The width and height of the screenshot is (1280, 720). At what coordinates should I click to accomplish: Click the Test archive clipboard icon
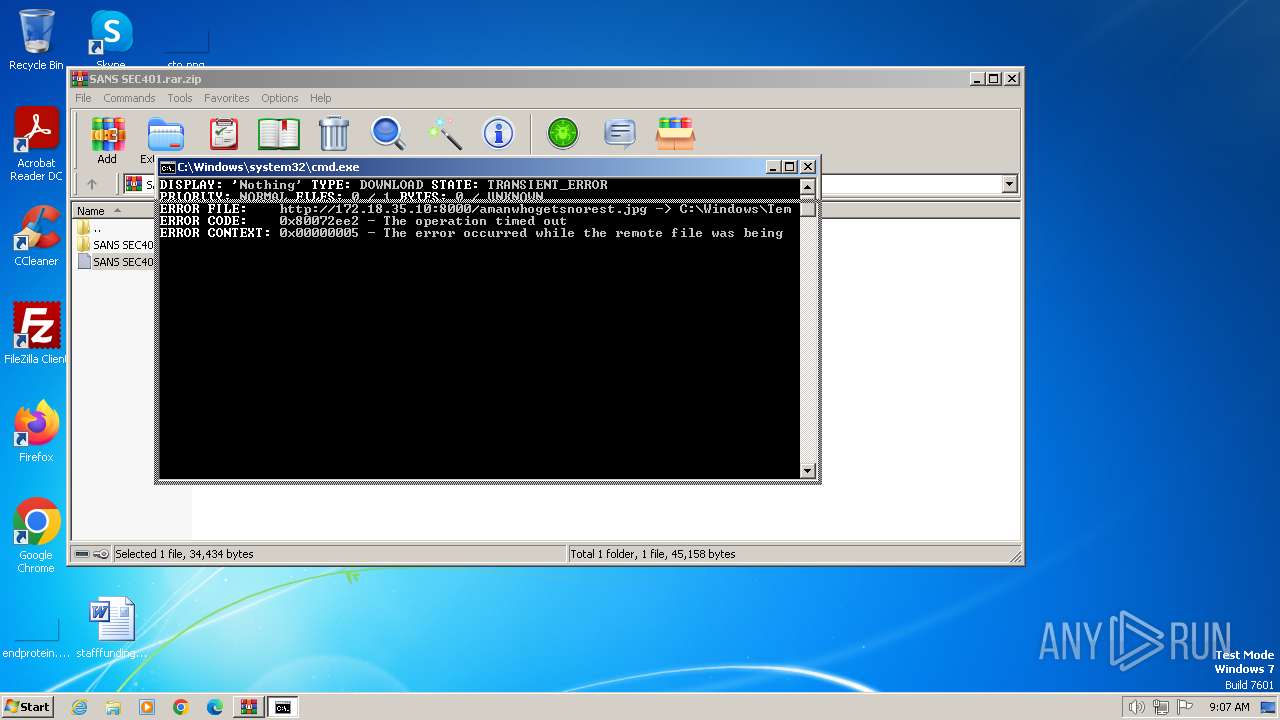[x=224, y=133]
